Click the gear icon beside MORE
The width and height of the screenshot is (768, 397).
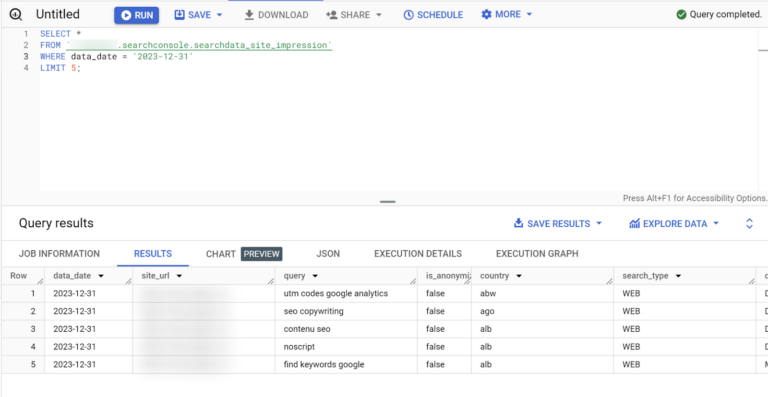[486, 14]
